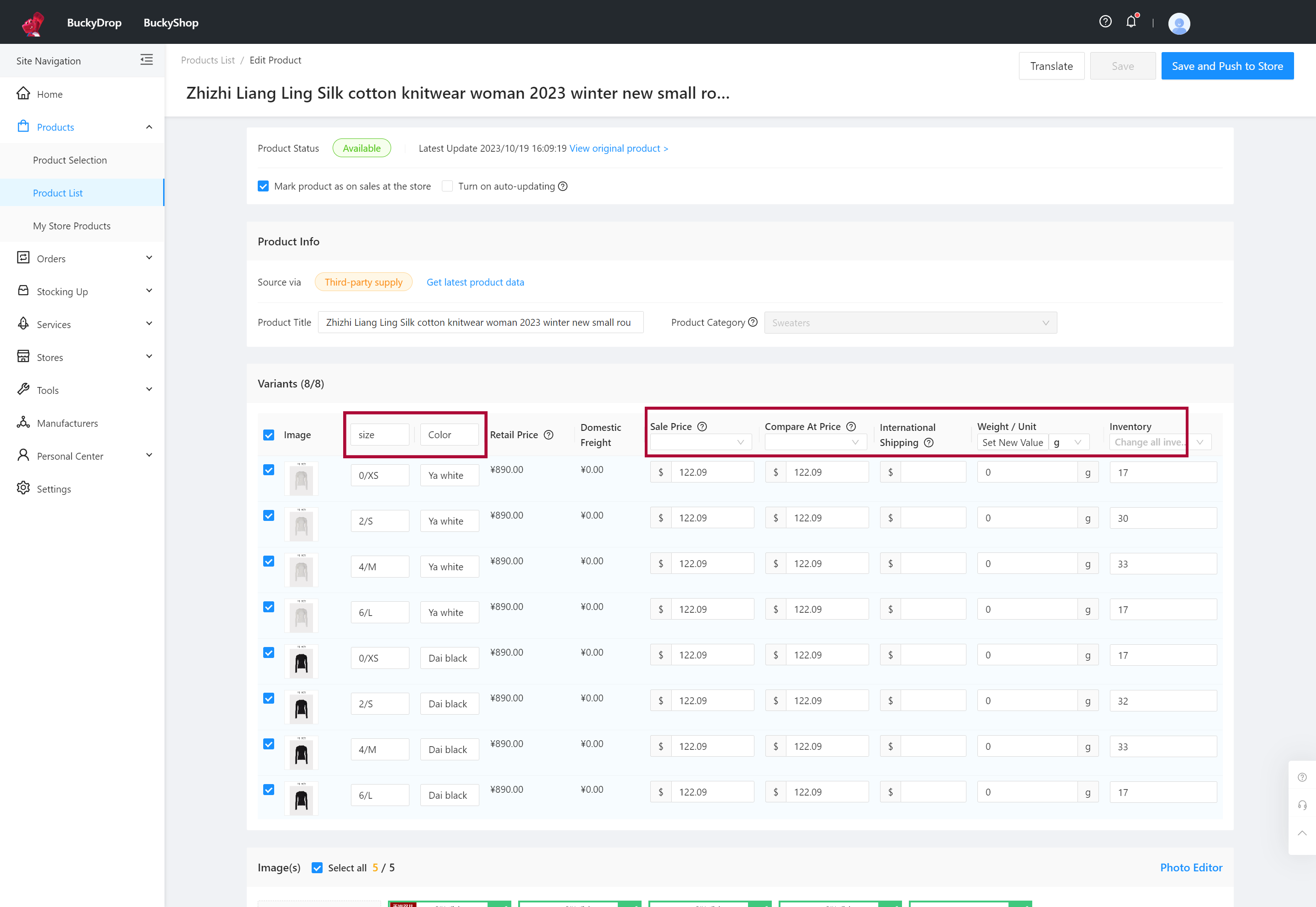The image size is (1316, 907).
Task: Open View original product link
Action: click(x=618, y=149)
